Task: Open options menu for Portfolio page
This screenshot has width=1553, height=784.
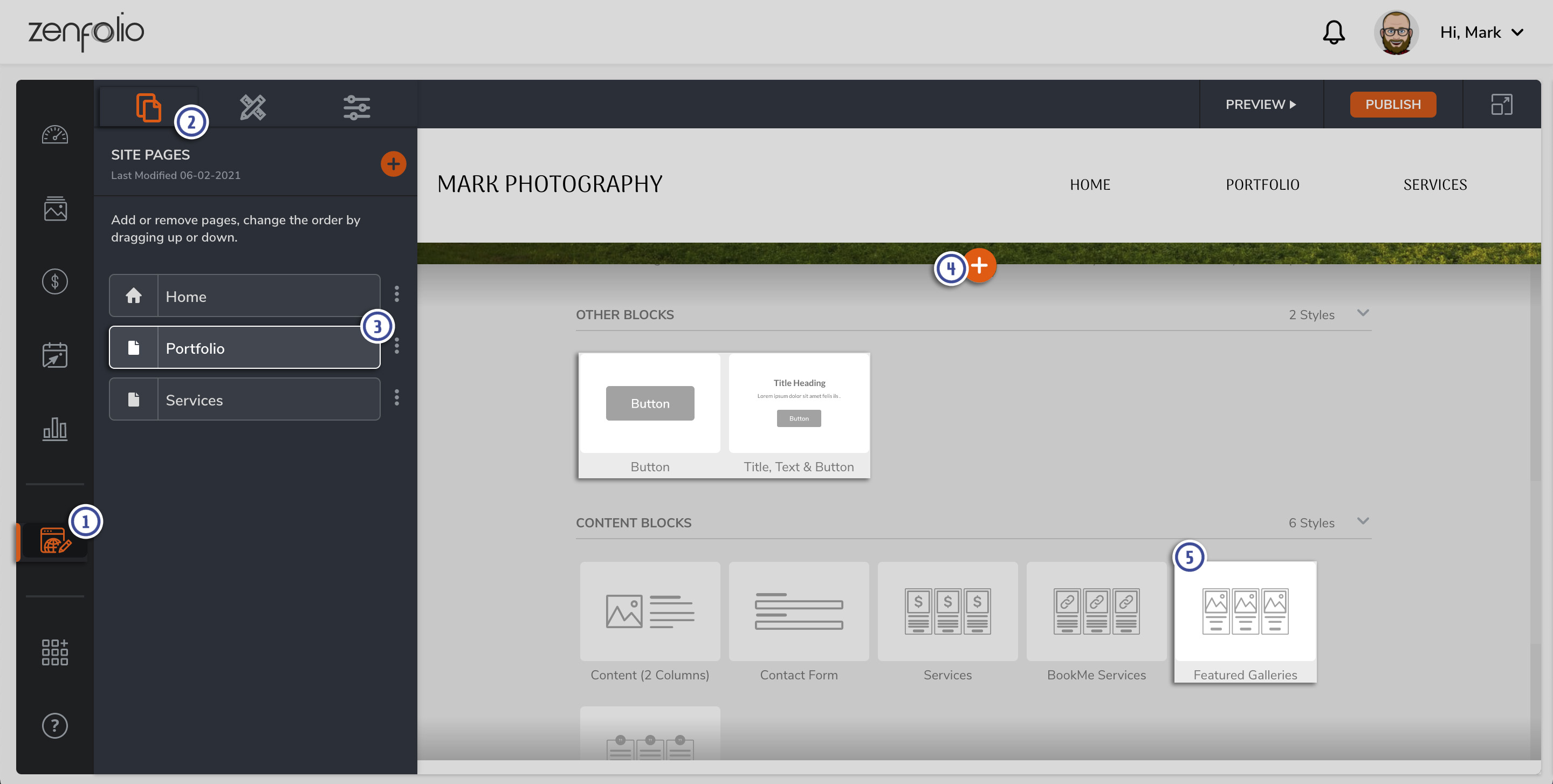Action: point(397,346)
